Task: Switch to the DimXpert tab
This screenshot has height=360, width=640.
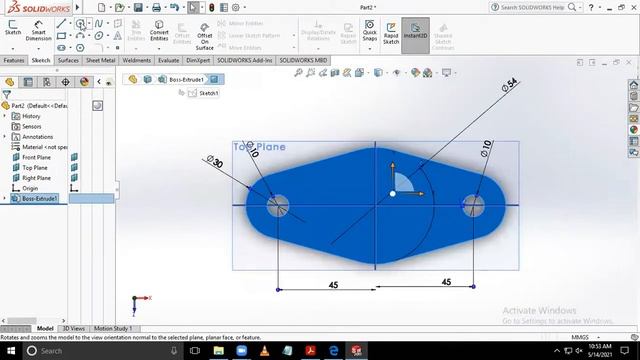Action: 198,60
